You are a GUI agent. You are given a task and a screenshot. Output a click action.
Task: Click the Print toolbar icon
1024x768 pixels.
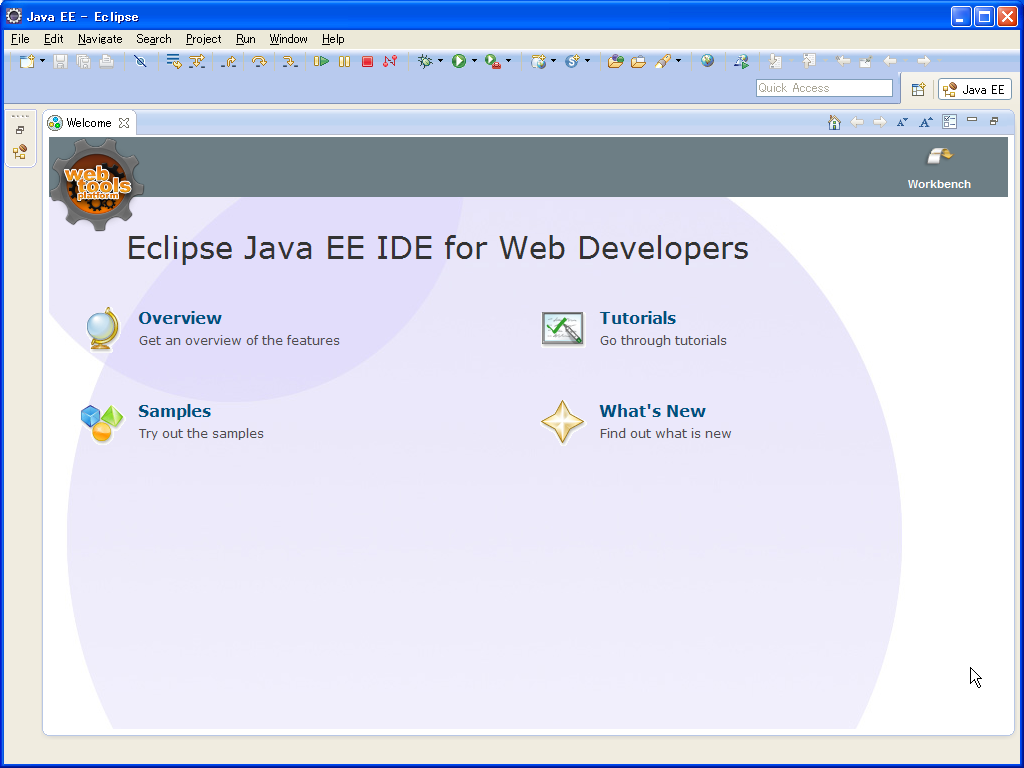tap(104, 61)
